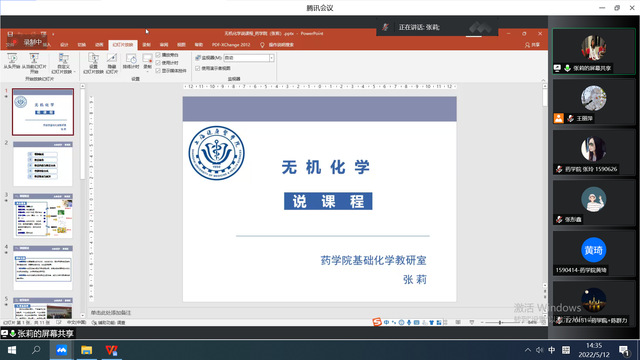Toggle the Use Presenter View checkbox
The width and height of the screenshot is (640, 360).
coord(198,68)
